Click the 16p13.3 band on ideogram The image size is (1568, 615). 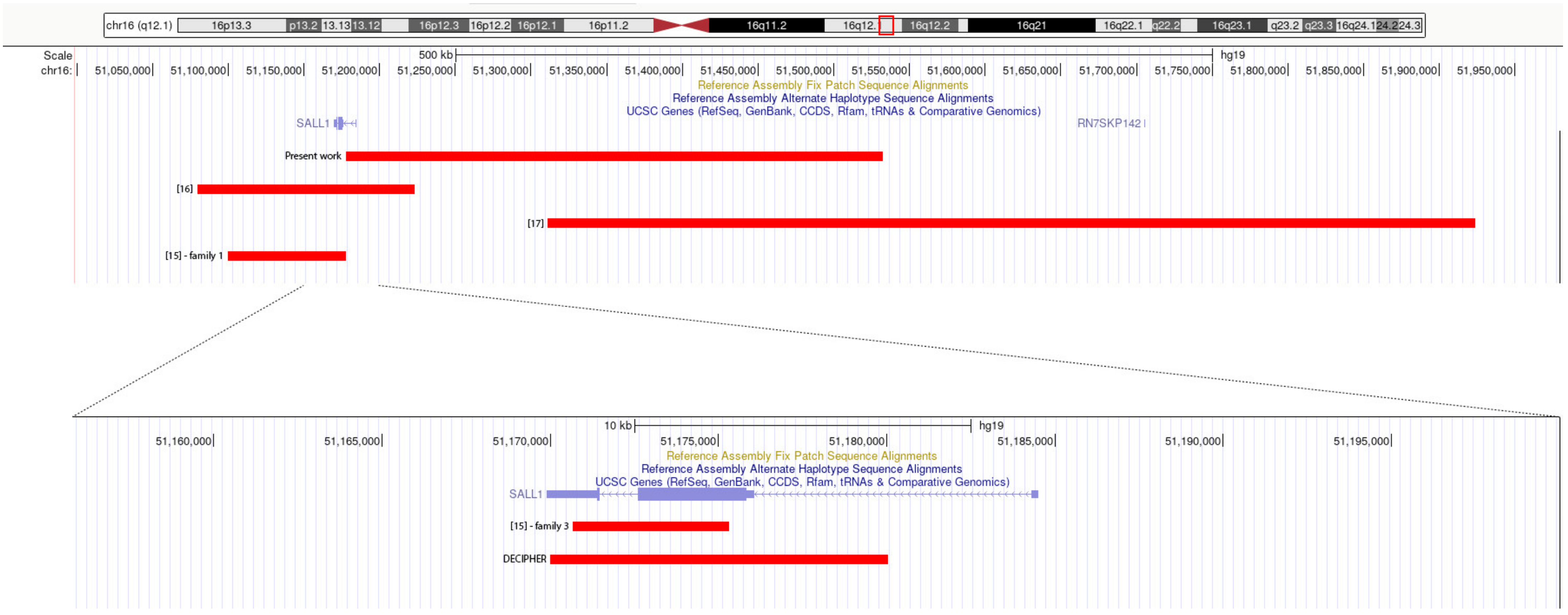231,25
